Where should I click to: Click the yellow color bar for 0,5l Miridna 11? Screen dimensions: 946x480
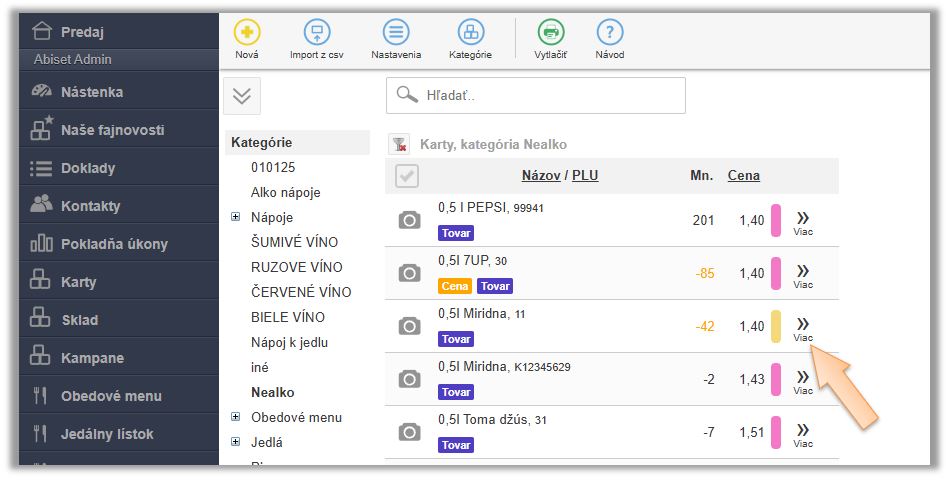click(775, 326)
